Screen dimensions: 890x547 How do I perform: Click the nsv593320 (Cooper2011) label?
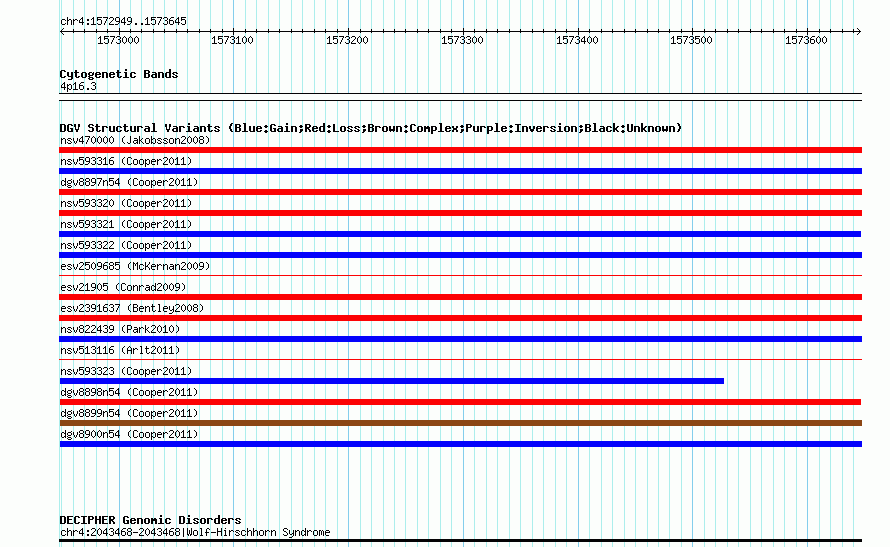point(126,203)
